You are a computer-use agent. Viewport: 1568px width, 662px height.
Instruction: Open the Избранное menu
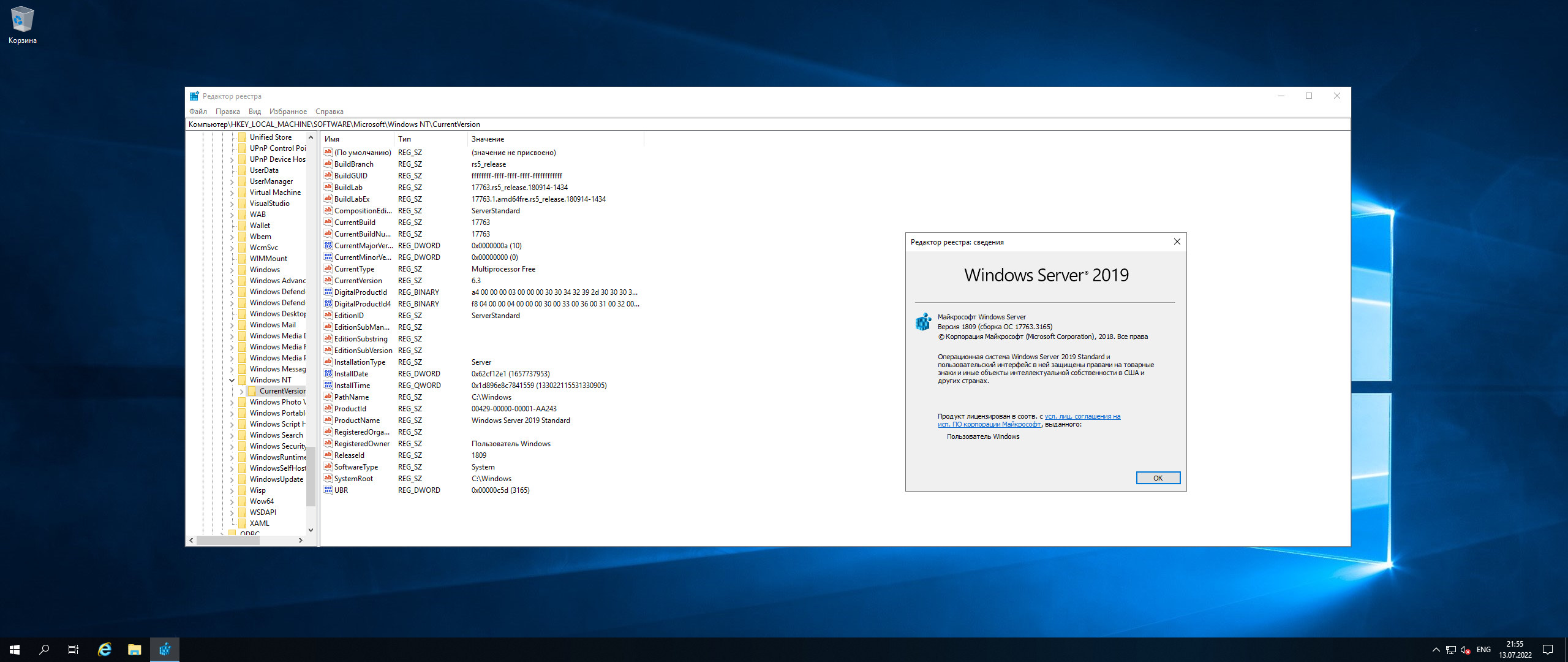tap(288, 112)
